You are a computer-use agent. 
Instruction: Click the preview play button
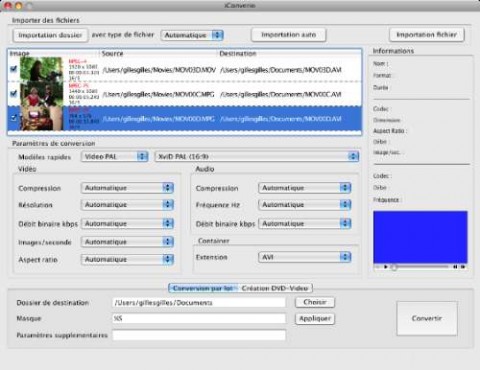385,267
